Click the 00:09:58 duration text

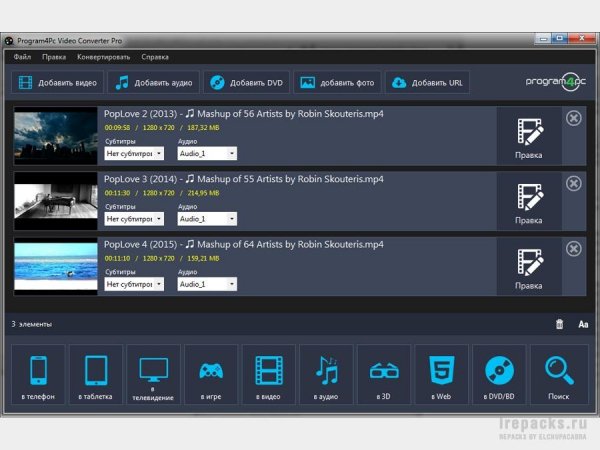pos(117,128)
